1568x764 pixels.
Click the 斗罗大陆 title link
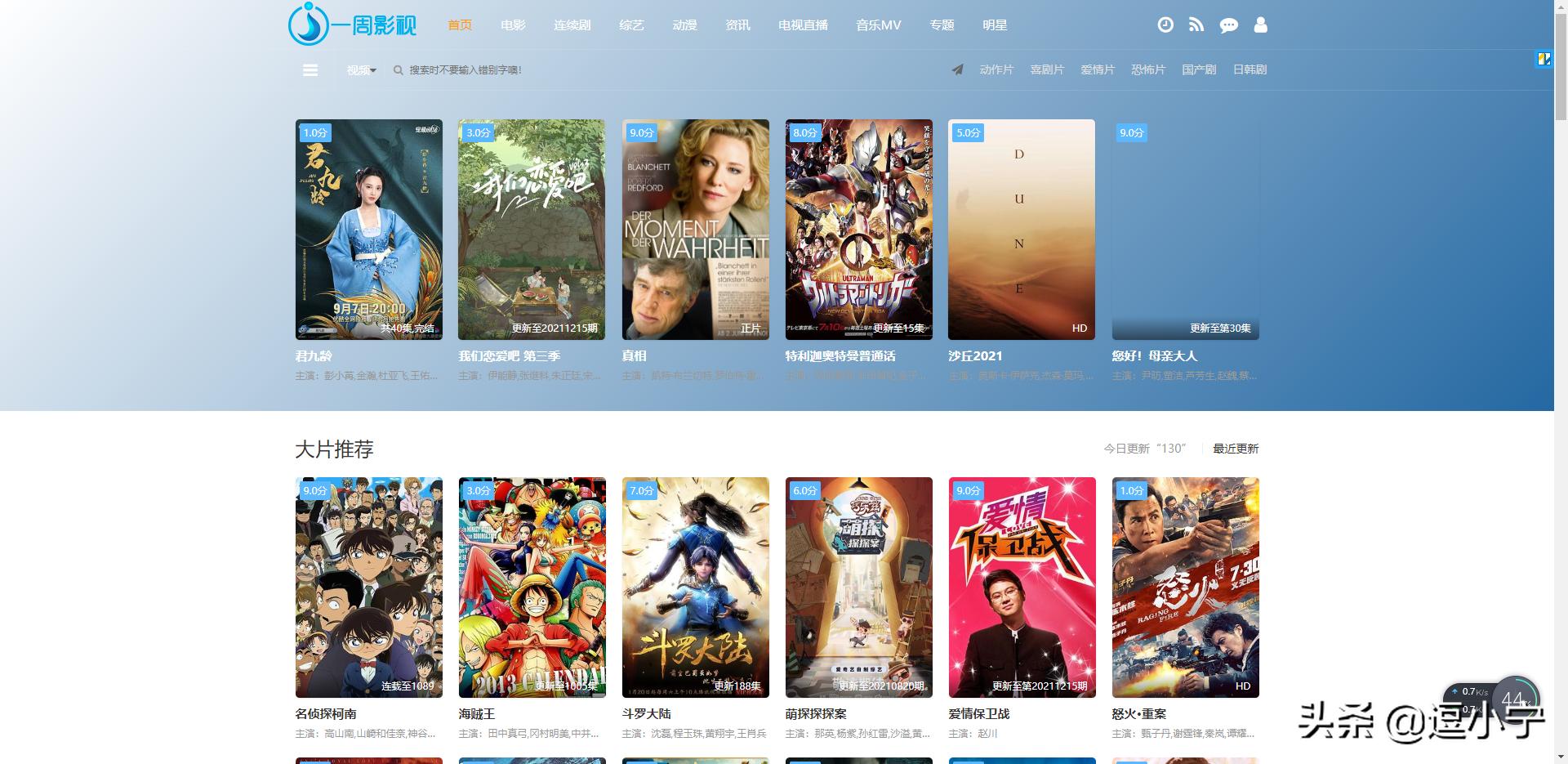coord(646,714)
